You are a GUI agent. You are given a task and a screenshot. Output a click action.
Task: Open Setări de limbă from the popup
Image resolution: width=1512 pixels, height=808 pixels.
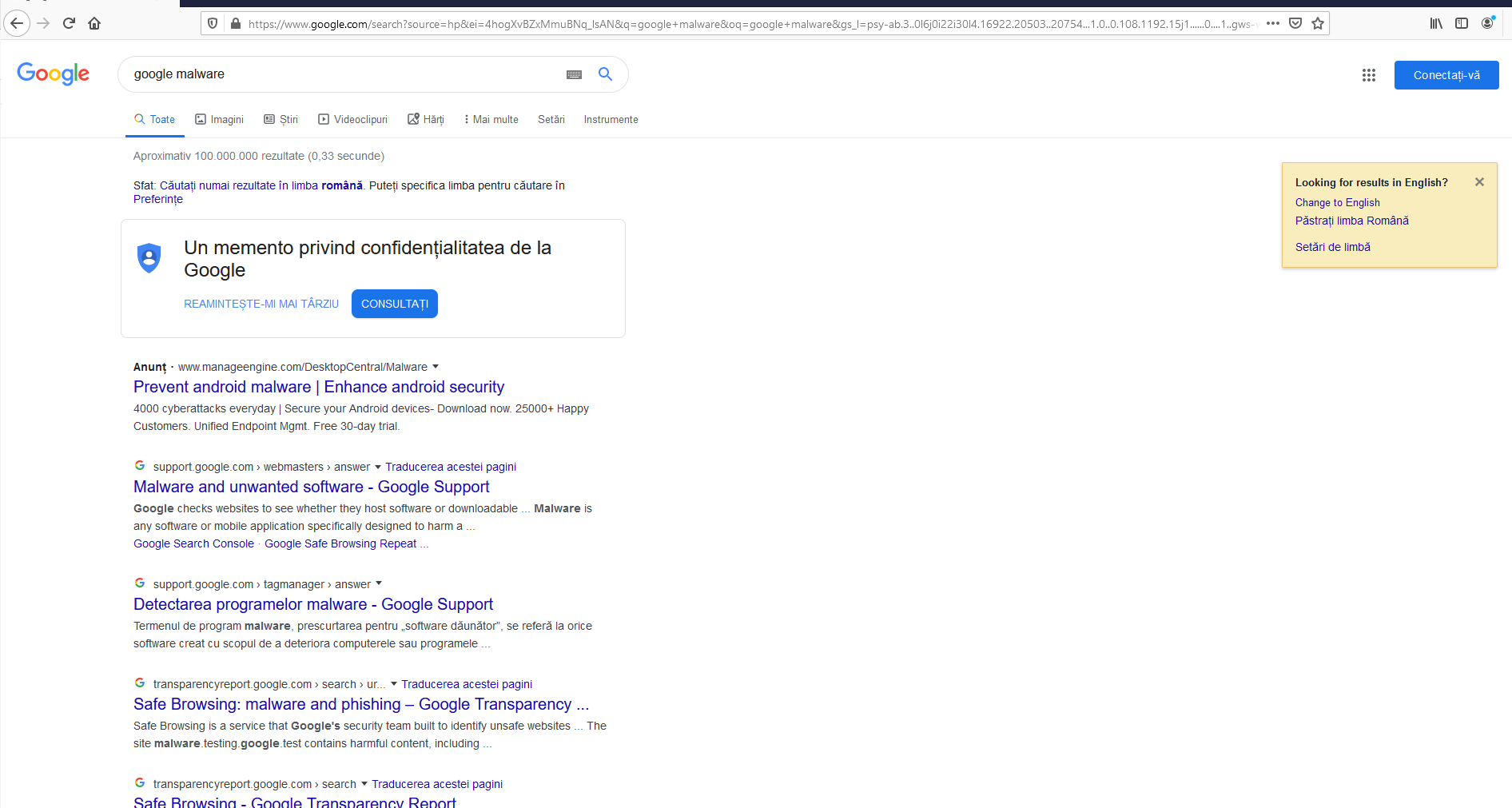(x=1332, y=247)
